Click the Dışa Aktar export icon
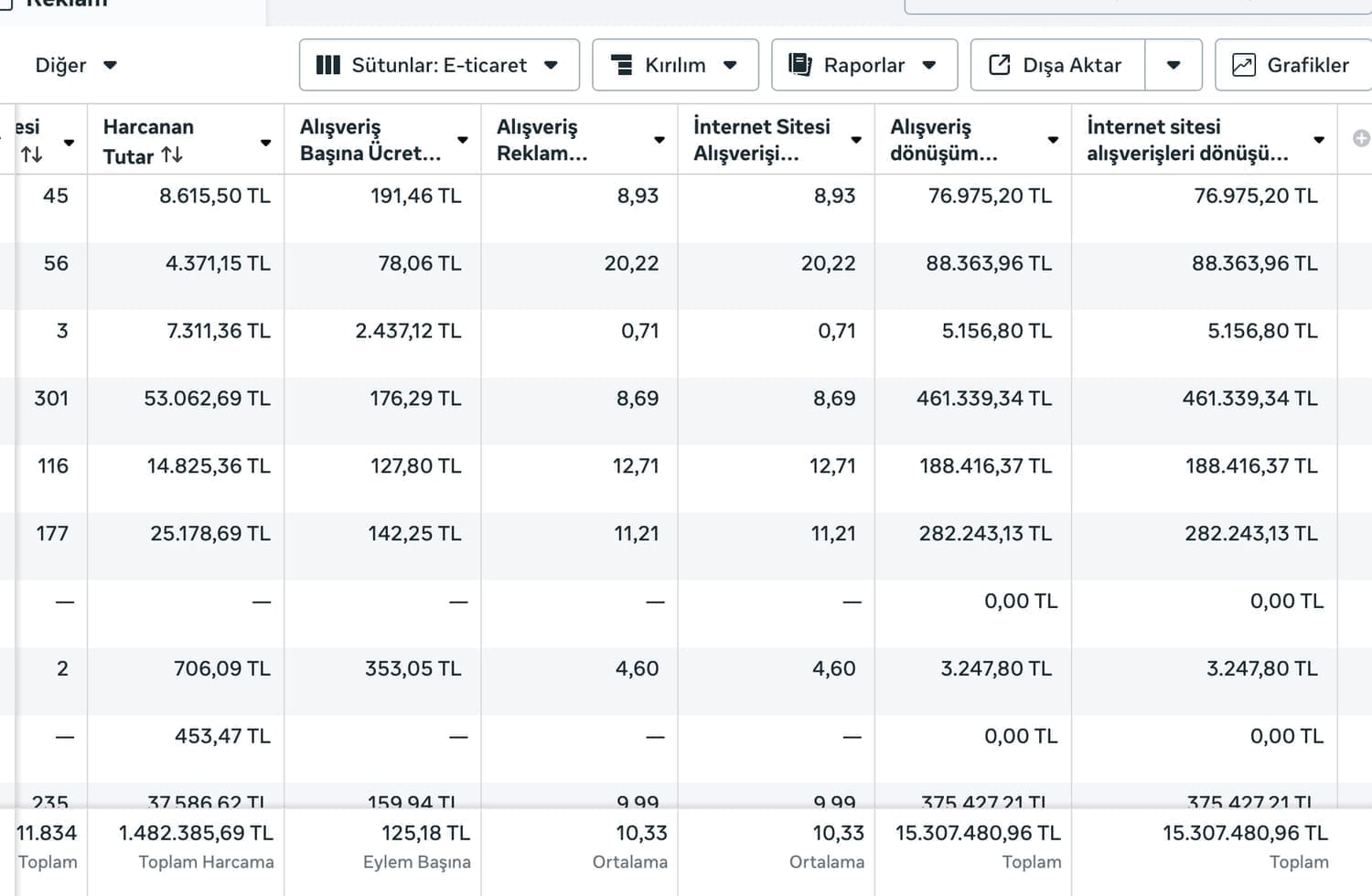1372x896 pixels. (x=1000, y=65)
